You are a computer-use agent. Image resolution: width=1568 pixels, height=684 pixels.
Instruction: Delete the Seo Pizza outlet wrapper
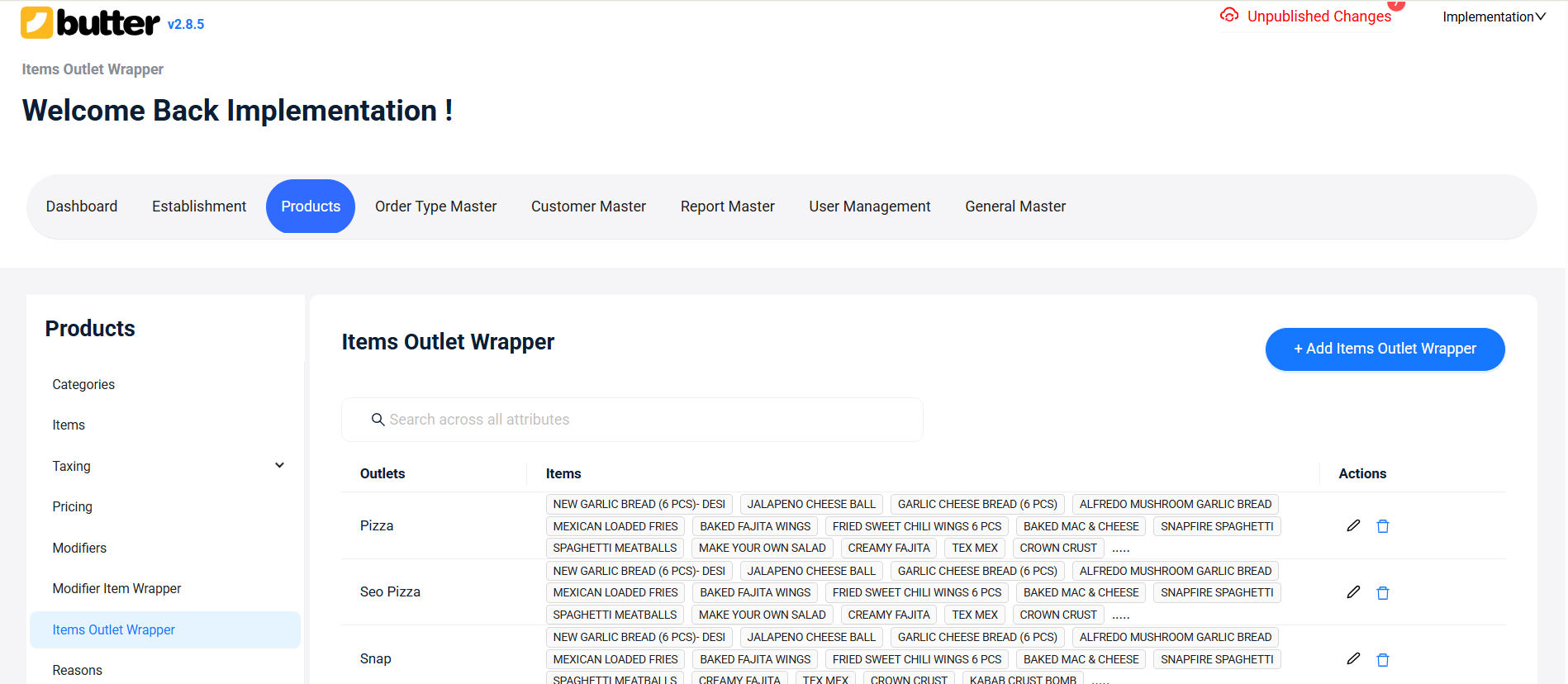[1383, 593]
